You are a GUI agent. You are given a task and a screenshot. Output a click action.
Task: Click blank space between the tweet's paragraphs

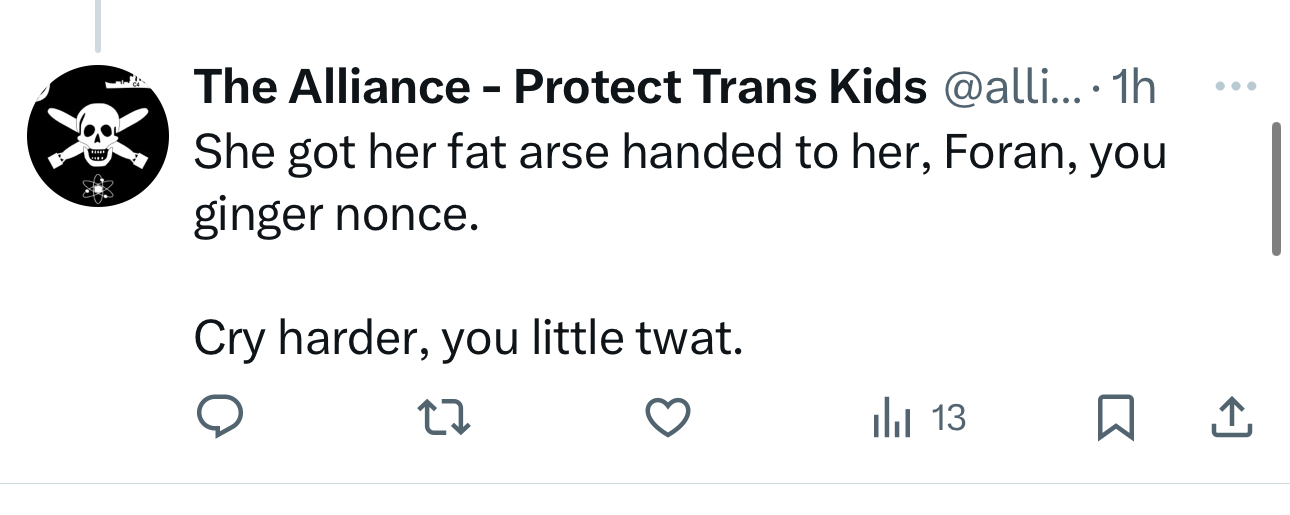[x=600, y=278]
